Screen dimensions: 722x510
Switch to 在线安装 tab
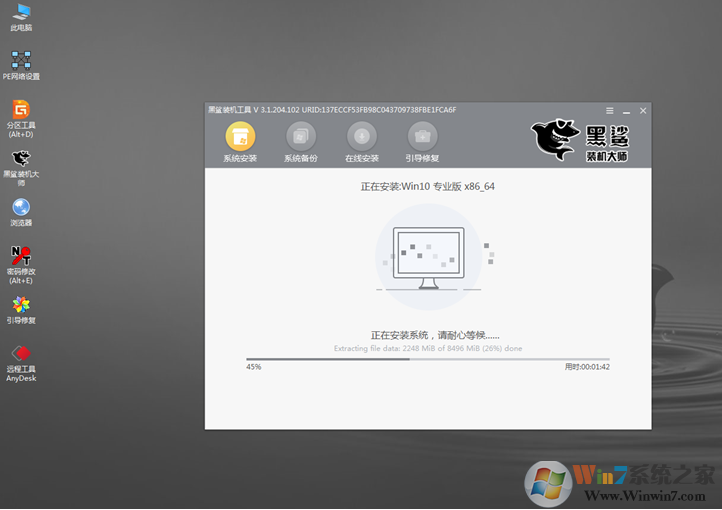pyautogui.click(x=361, y=142)
